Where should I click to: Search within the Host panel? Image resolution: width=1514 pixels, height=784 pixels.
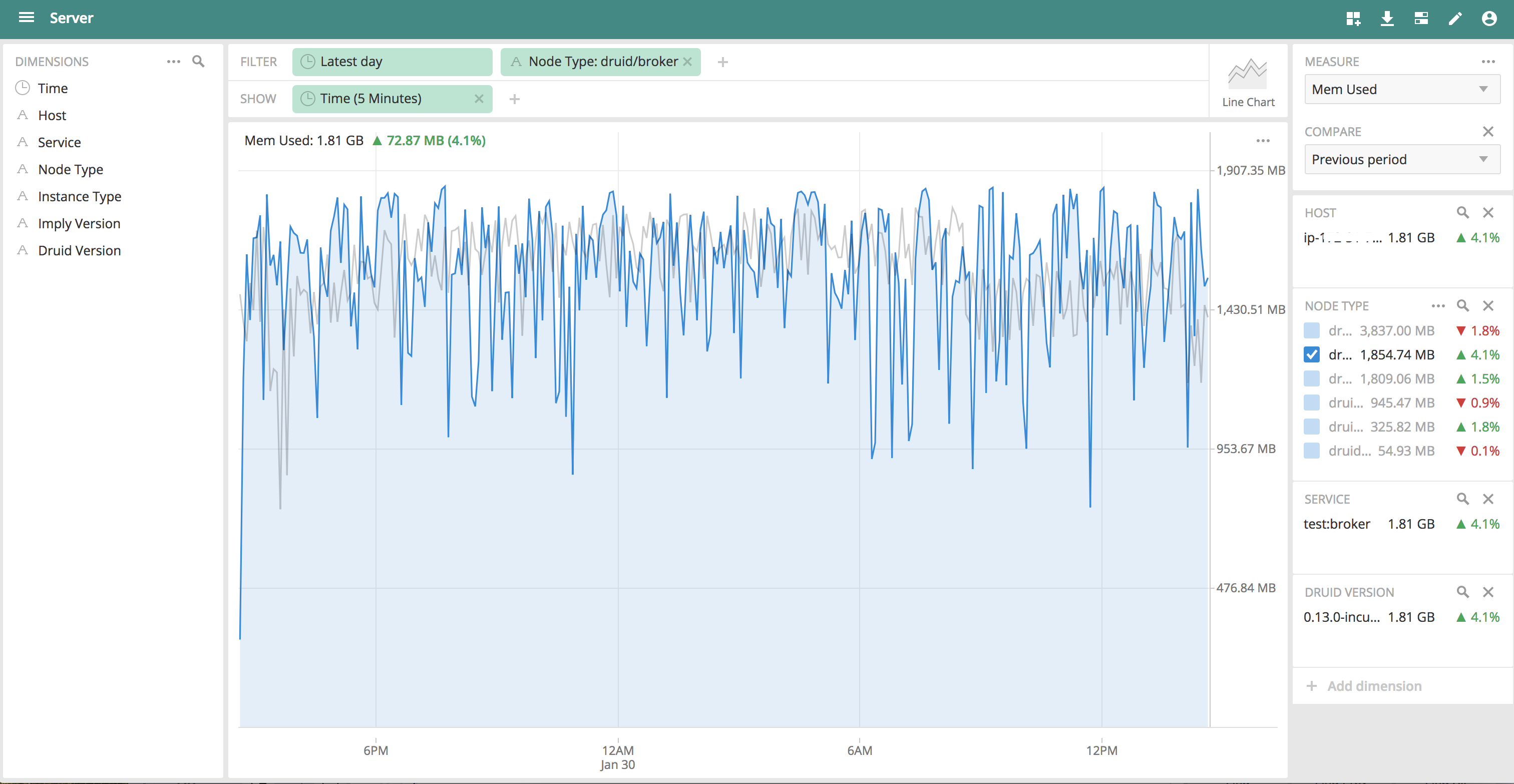1462,213
